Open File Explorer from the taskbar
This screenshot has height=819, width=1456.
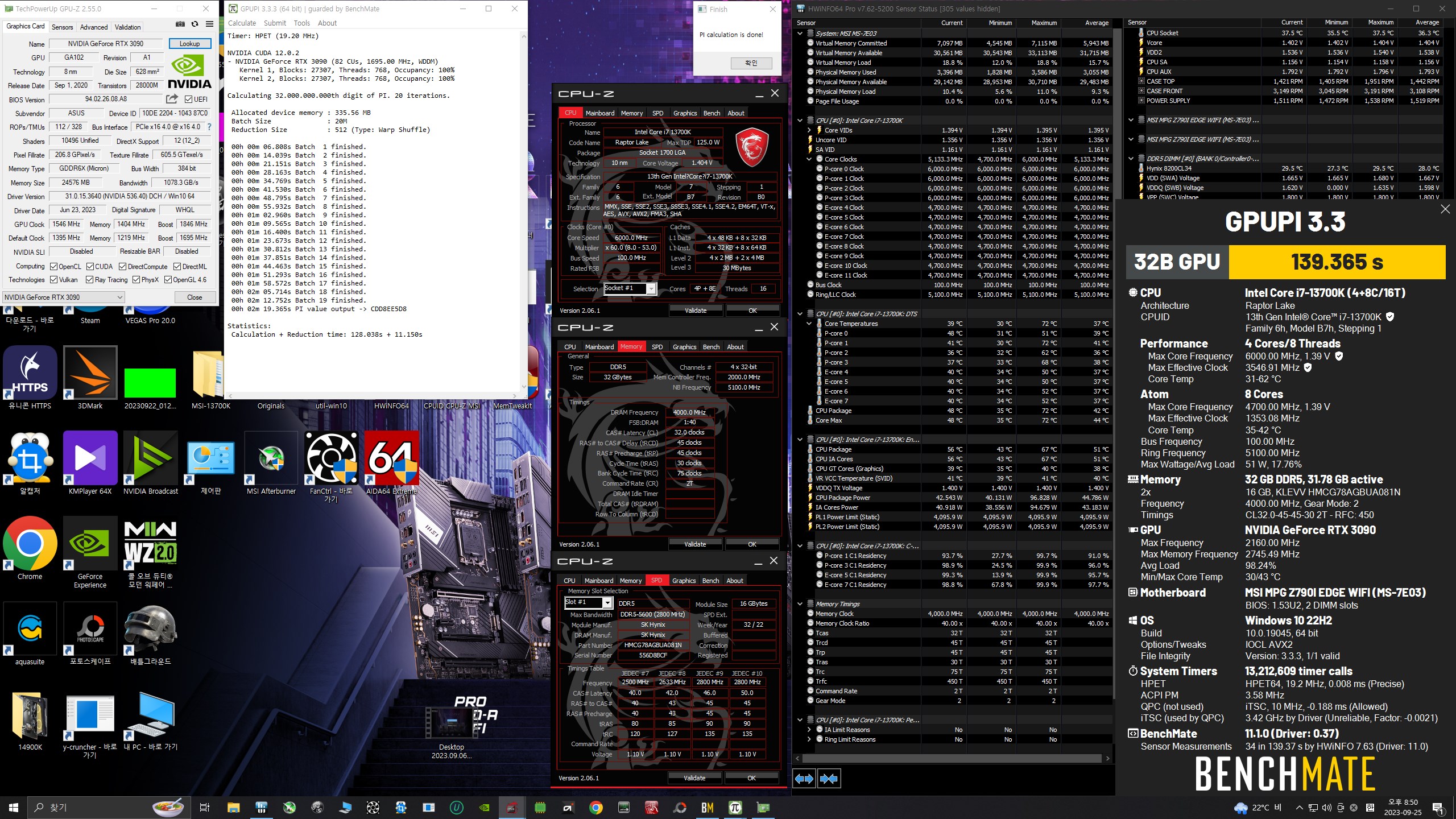point(233,808)
